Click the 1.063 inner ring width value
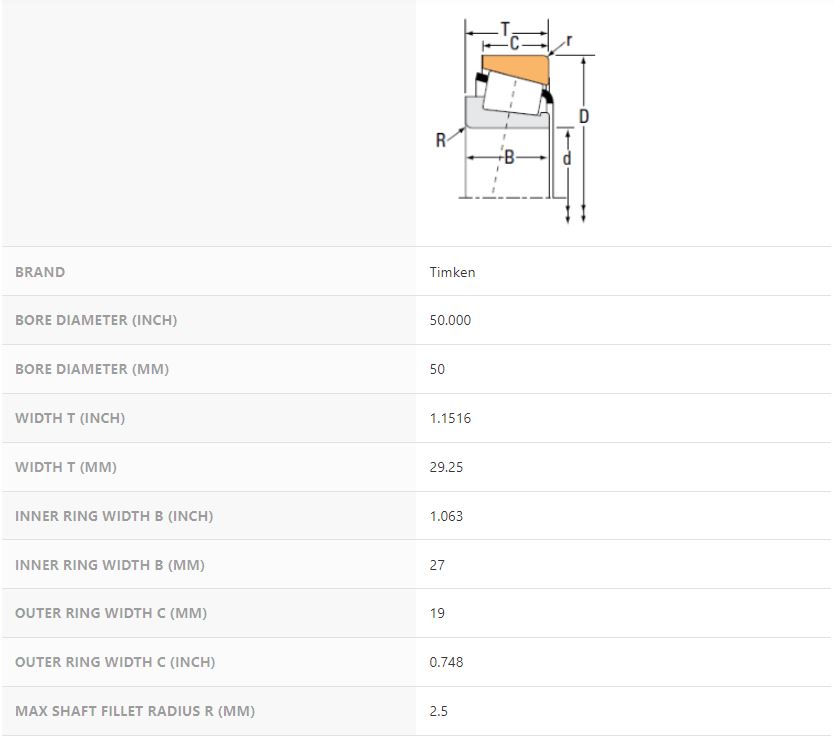 coord(446,516)
